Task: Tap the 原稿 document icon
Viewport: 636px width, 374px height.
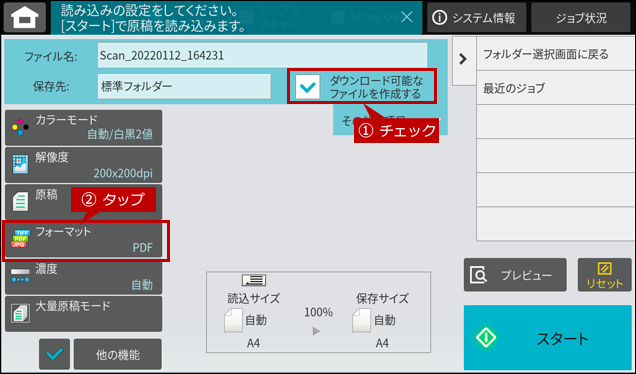Action: pyautogui.click(x=20, y=202)
